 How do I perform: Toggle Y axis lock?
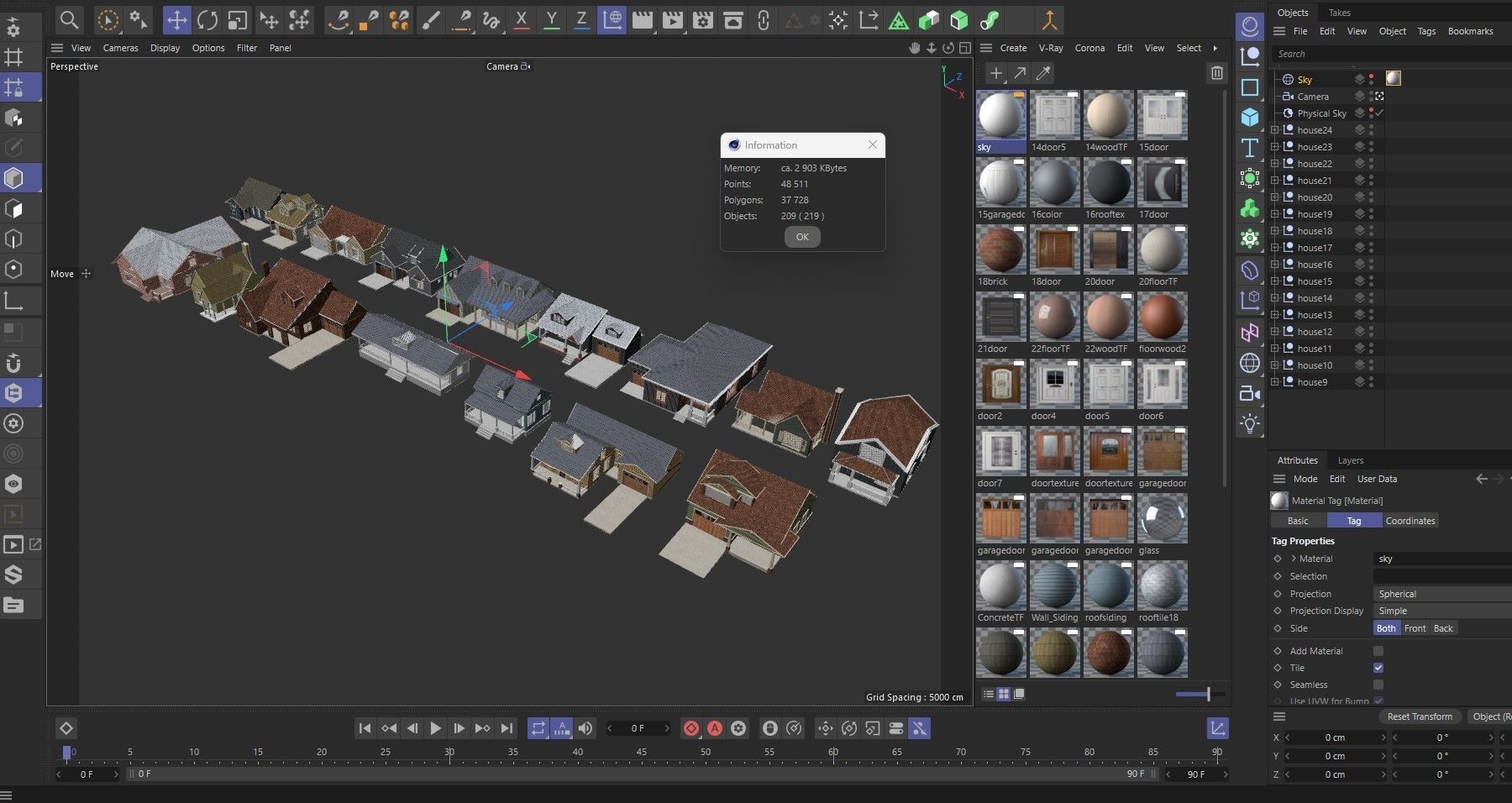coord(551,19)
